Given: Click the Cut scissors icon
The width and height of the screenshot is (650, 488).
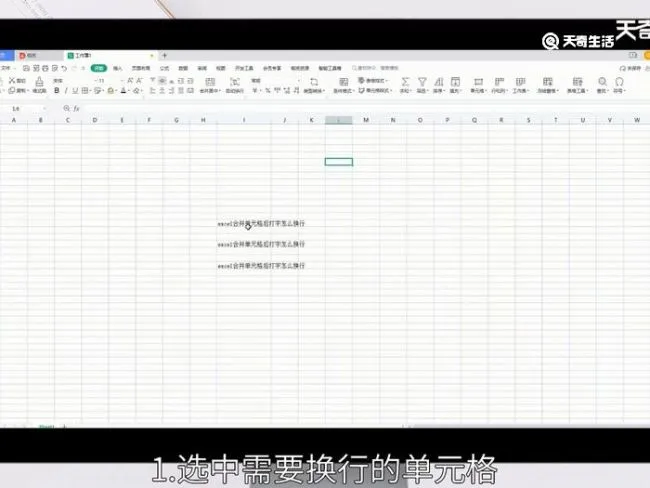Looking at the screenshot, I should (12, 80).
